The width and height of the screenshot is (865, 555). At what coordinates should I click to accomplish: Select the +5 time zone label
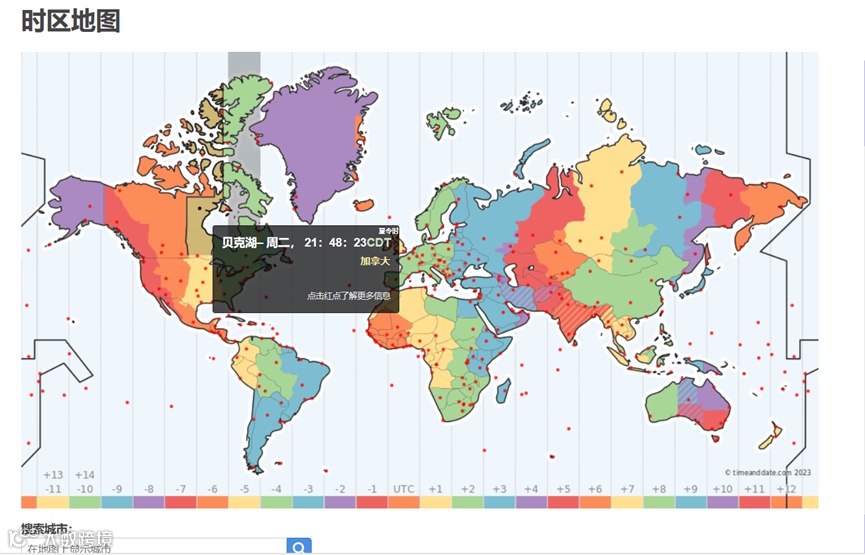[563, 489]
